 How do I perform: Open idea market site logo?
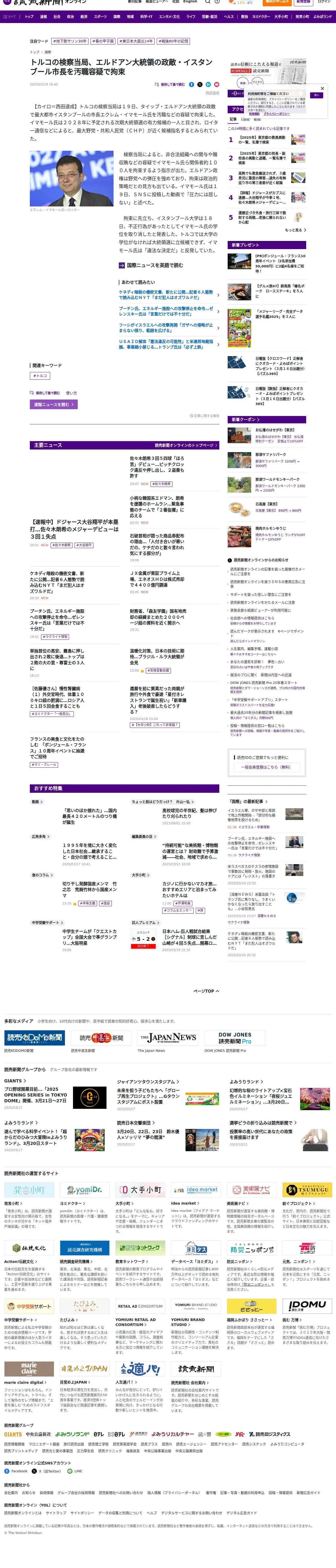click(196, 1189)
